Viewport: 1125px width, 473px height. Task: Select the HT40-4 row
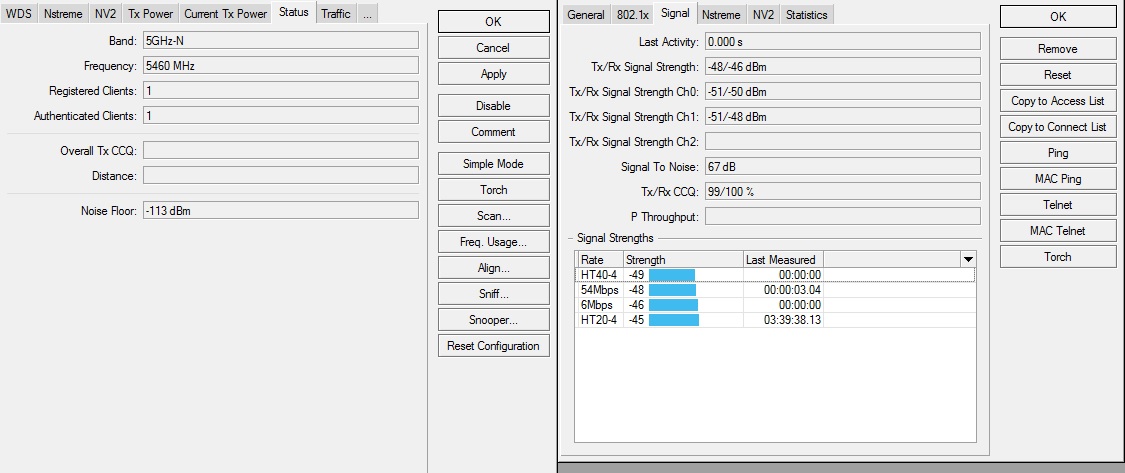click(775, 275)
